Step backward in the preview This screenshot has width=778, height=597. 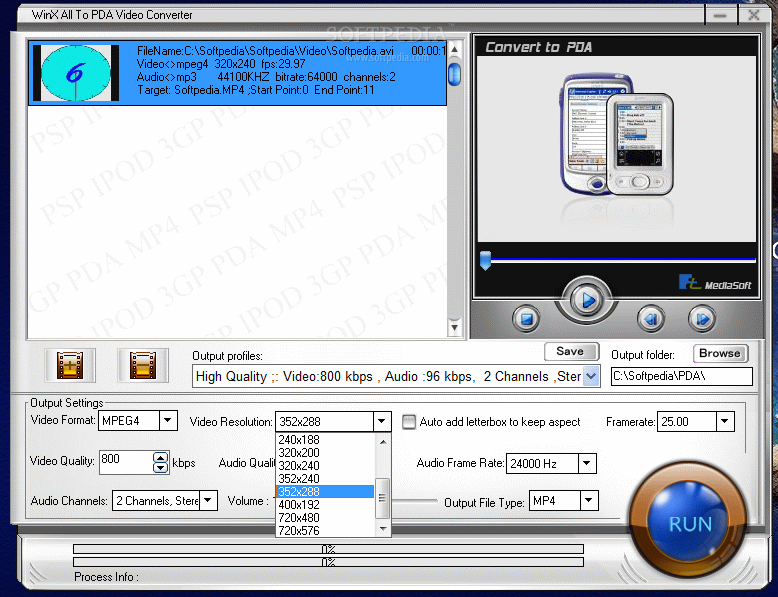651,319
